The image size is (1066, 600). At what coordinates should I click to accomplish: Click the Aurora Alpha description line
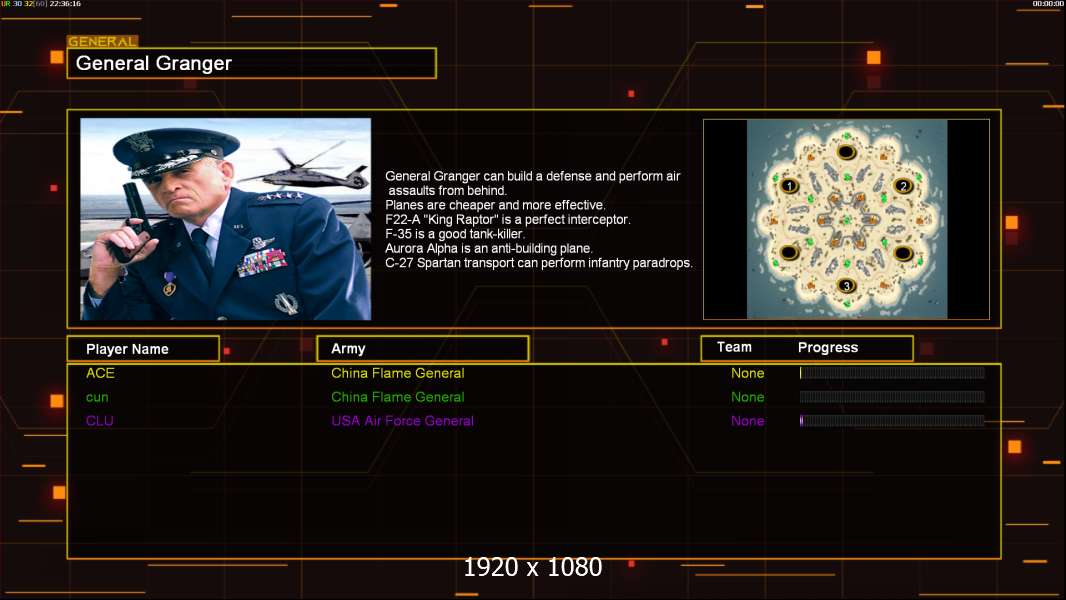click(489, 248)
